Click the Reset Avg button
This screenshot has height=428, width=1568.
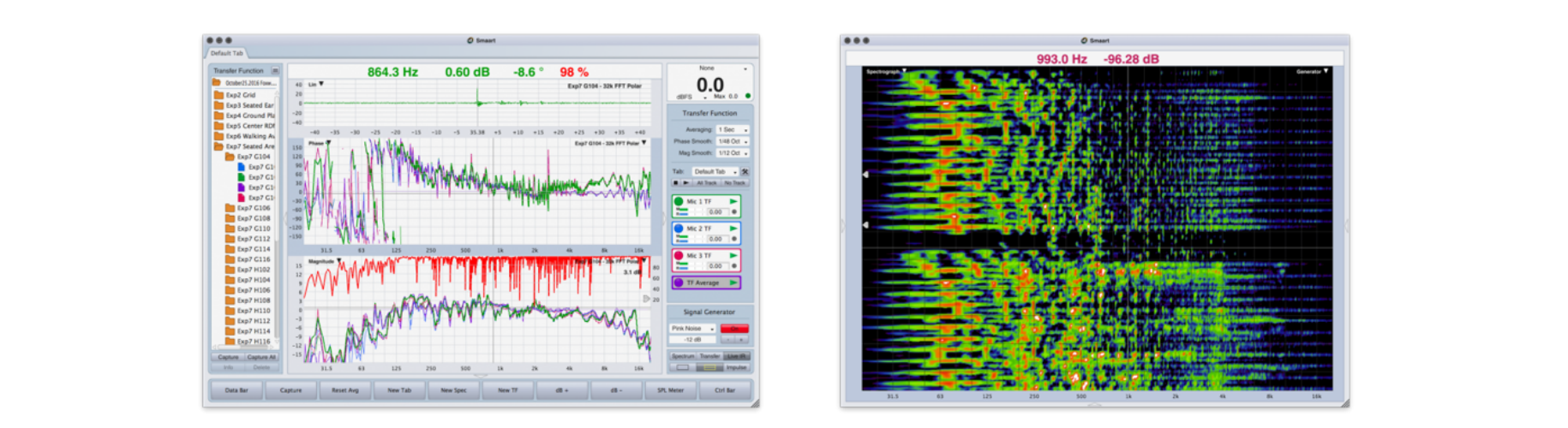[345, 390]
